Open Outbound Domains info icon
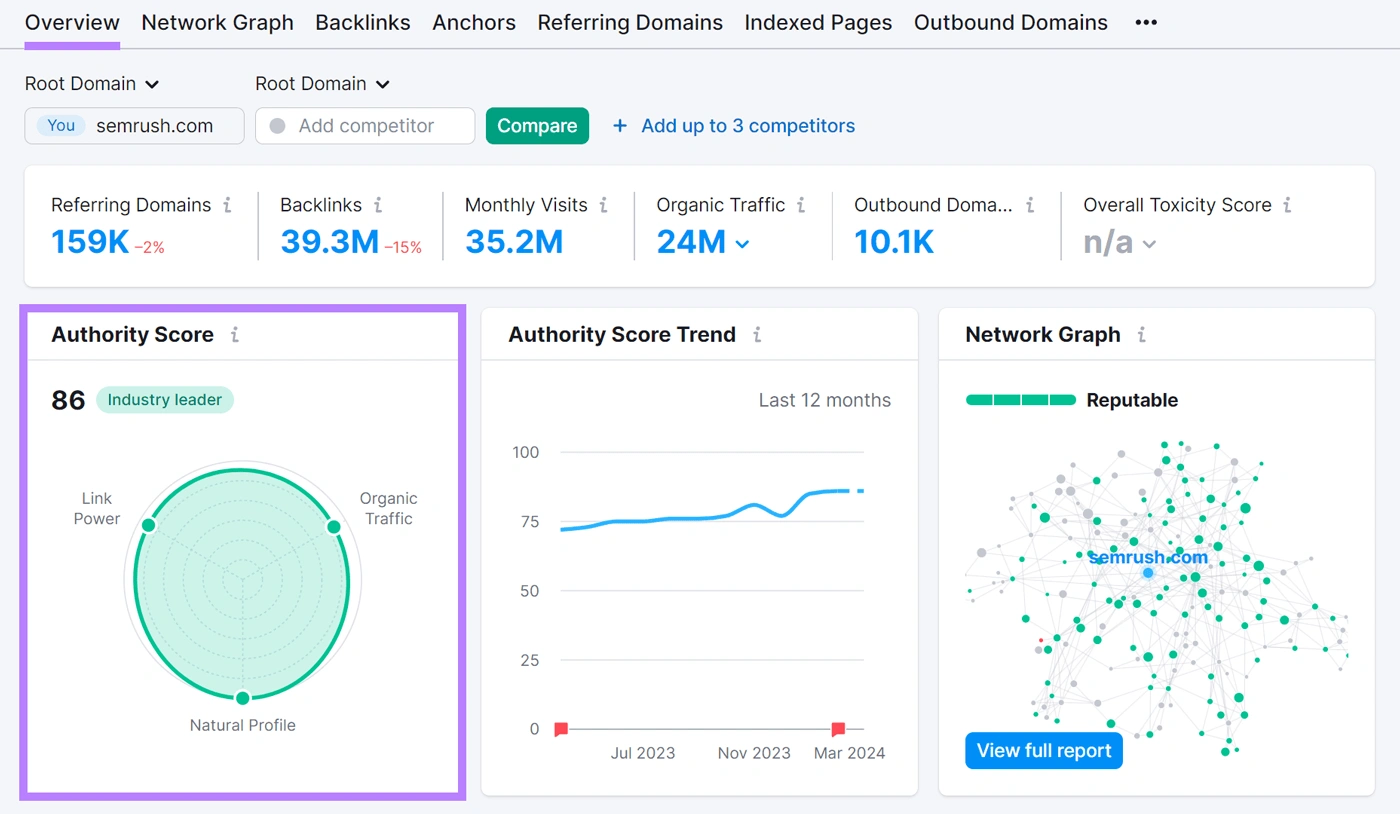Viewport: 1400px width, 814px height. [1030, 205]
